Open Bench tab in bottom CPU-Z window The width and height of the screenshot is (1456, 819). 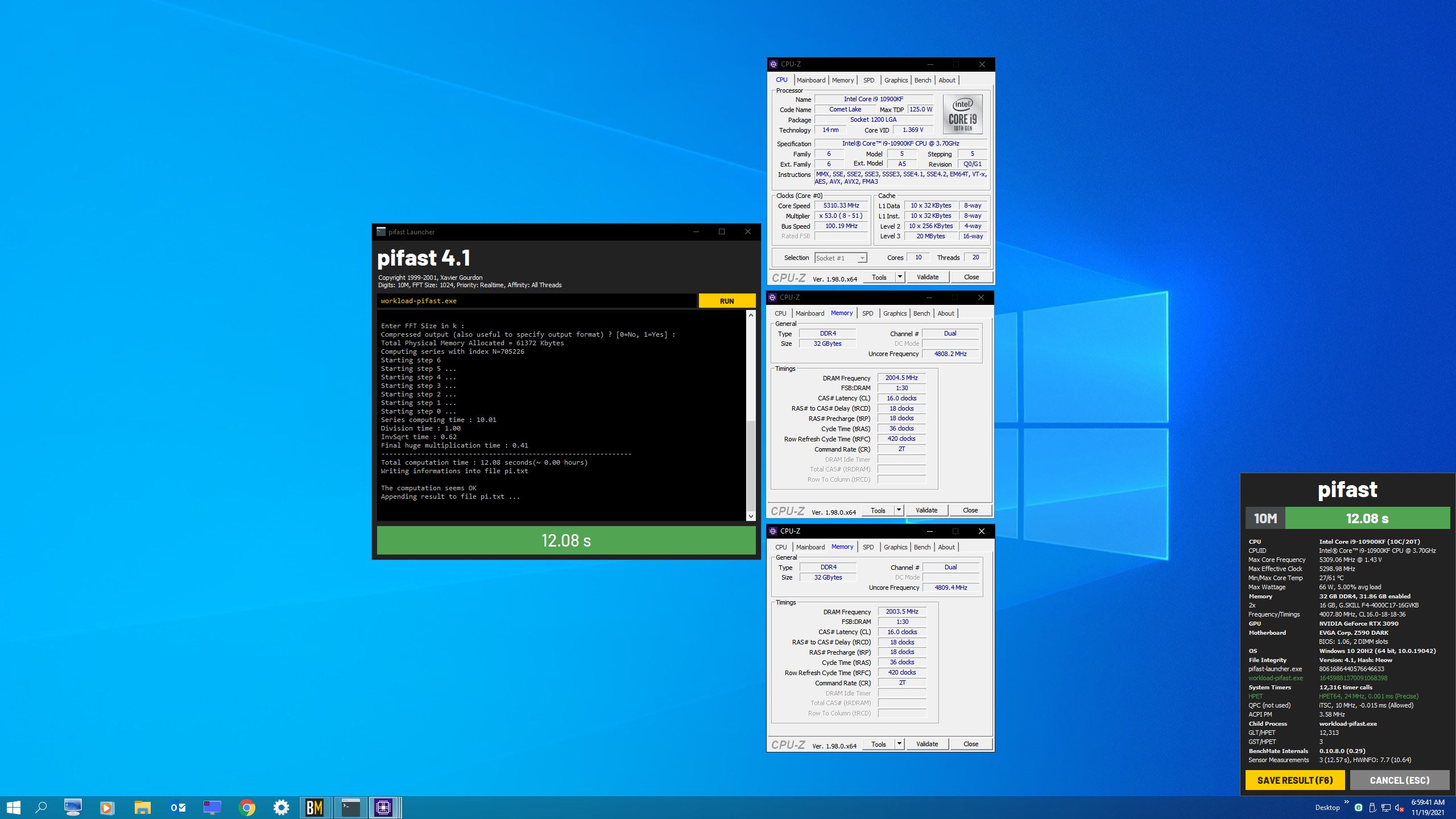[x=922, y=547]
